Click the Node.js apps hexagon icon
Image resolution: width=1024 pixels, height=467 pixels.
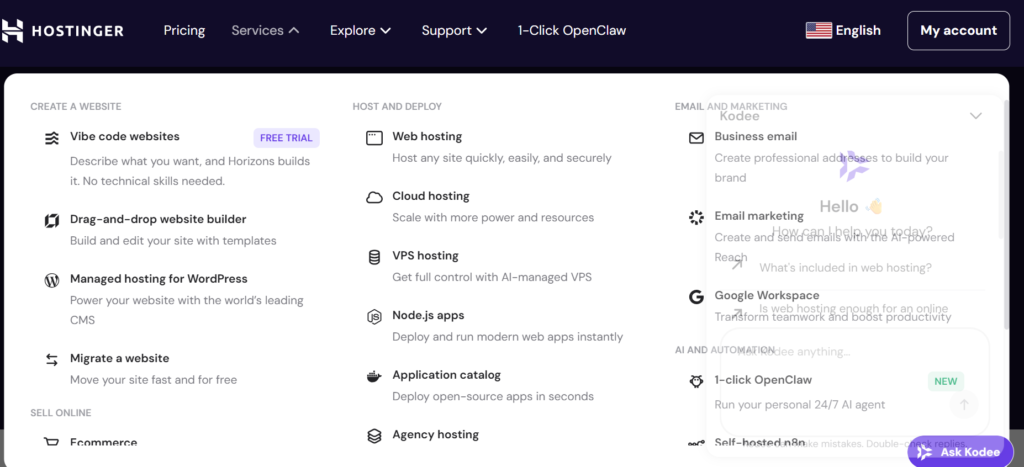coord(374,317)
